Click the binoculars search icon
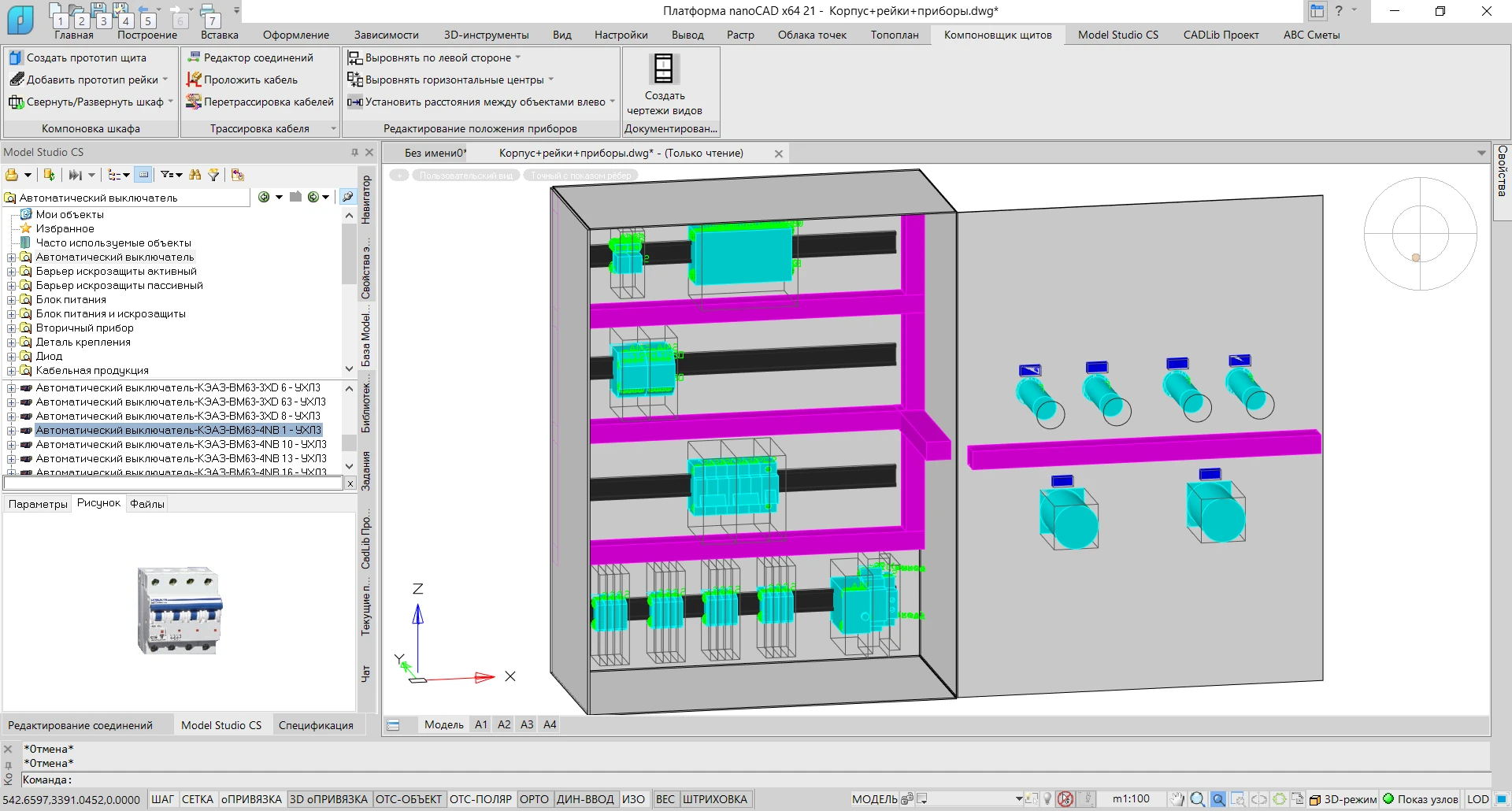 195,175
